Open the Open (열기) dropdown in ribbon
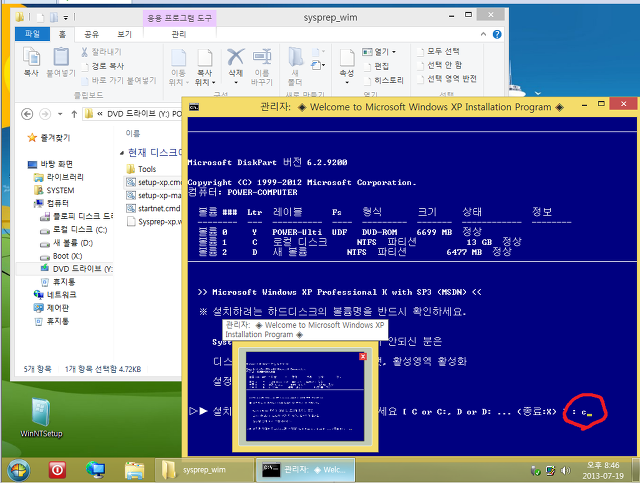The height and width of the screenshot is (483, 640). [379, 52]
